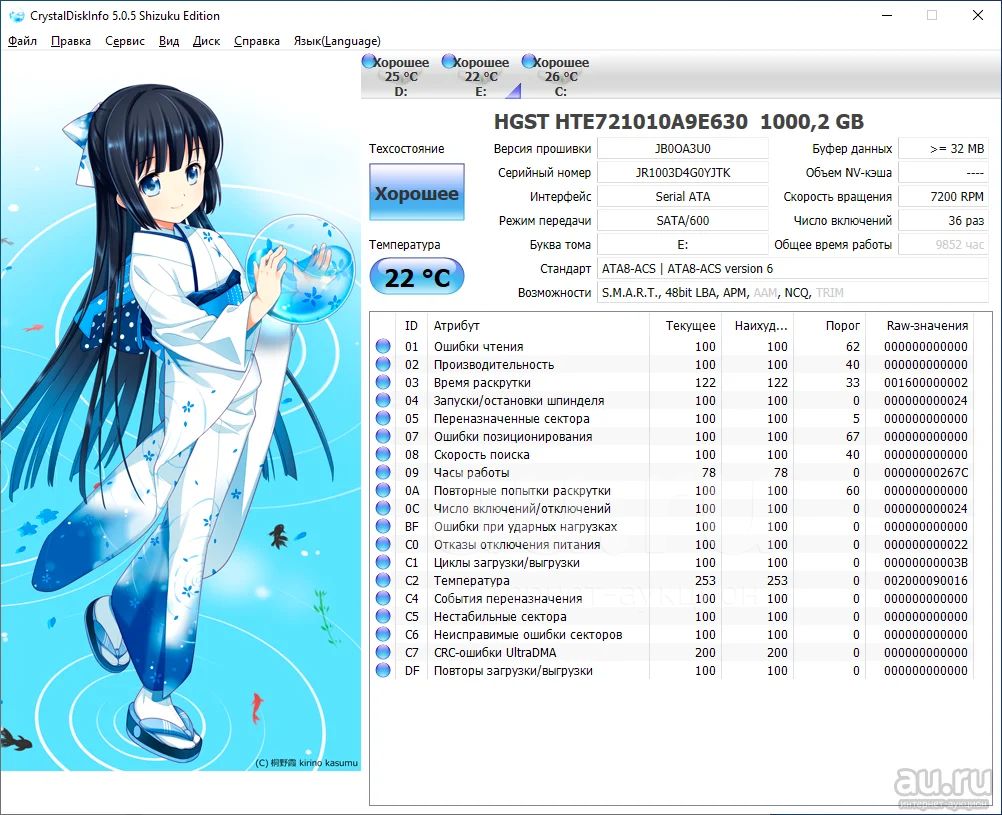Click status orb for События переназначения row
Viewport: 1002px width, 815px height.
point(383,598)
